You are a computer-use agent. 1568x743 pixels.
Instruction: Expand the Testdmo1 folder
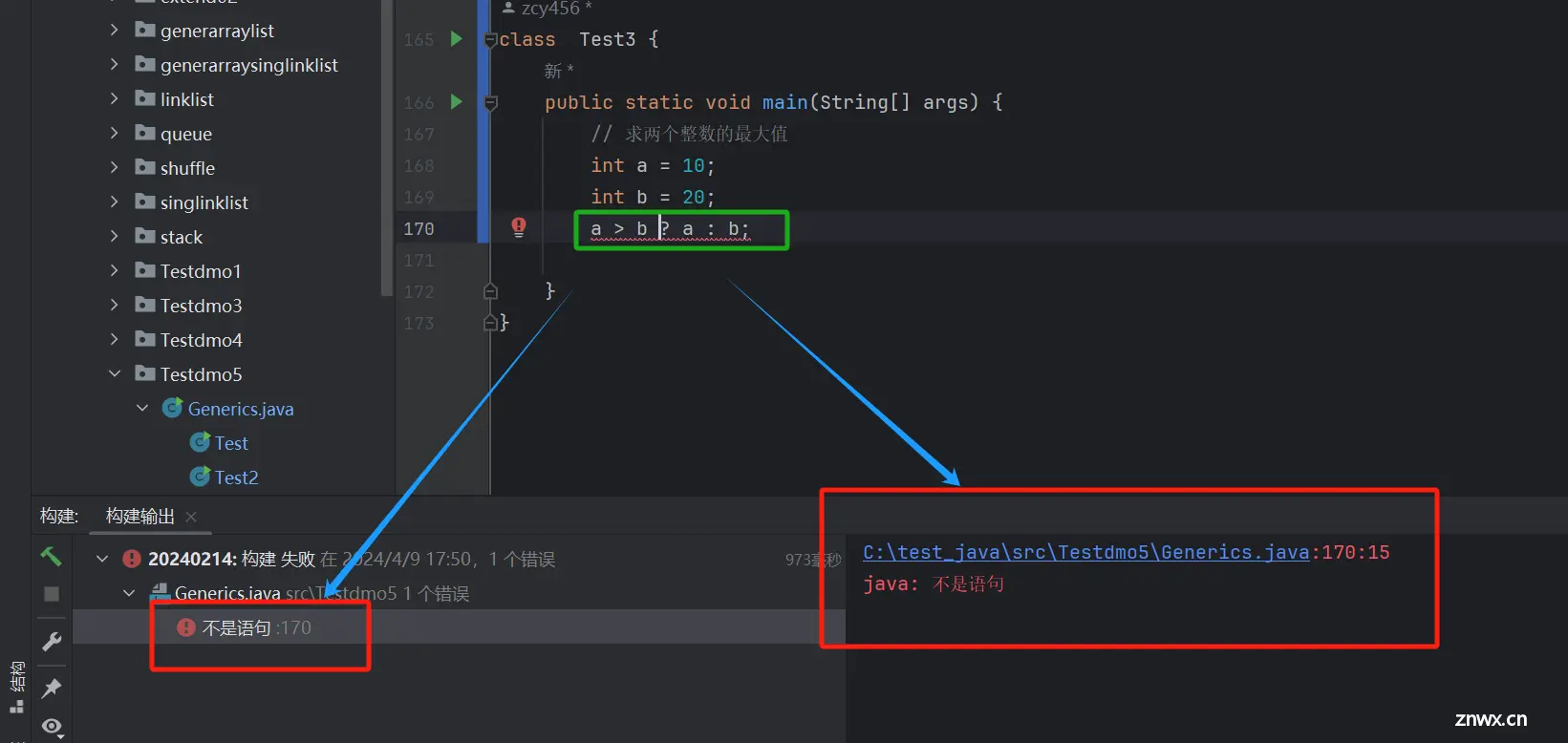coord(114,271)
